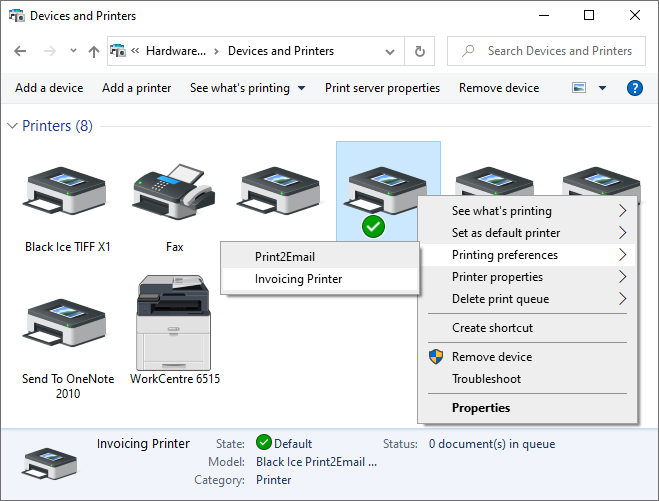Collapse the Printers (8) group
The image size is (659, 501).
[x=13, y=126]
